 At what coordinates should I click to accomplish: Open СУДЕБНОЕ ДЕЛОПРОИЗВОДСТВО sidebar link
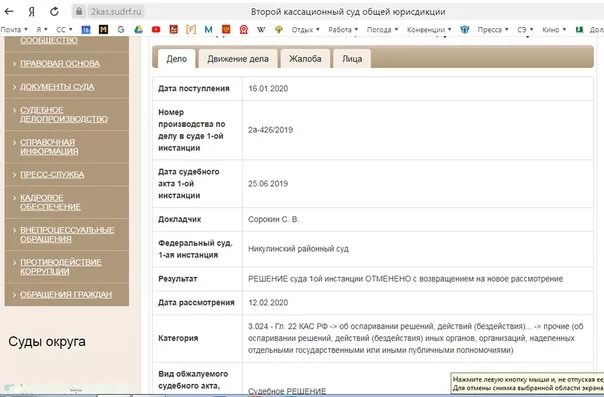(x=64, y=114)
